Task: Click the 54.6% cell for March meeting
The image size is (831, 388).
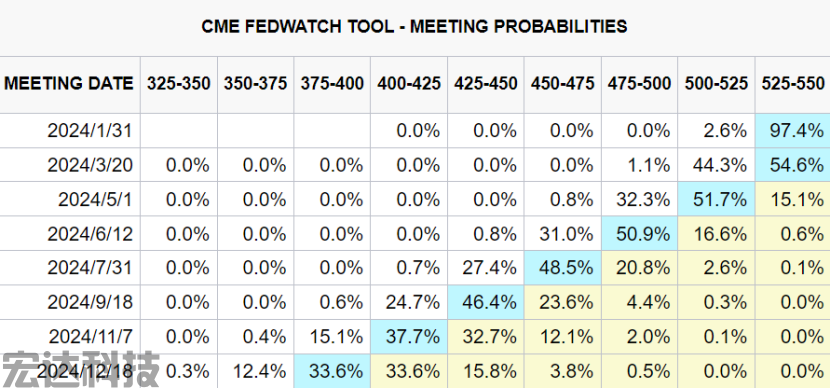Action: [x=793, y=165]
